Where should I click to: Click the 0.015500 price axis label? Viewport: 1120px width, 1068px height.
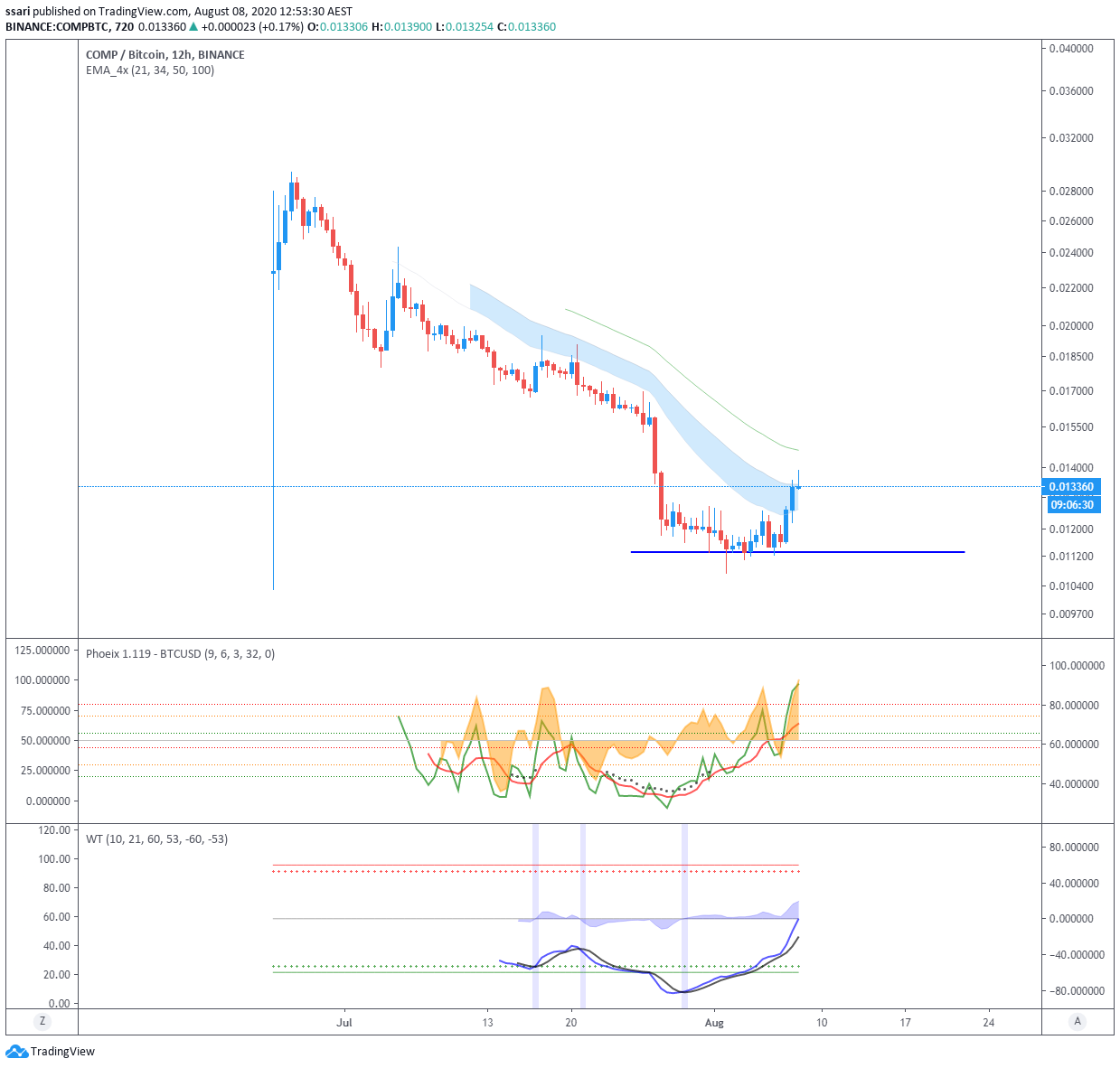(x=1071, y=426)
